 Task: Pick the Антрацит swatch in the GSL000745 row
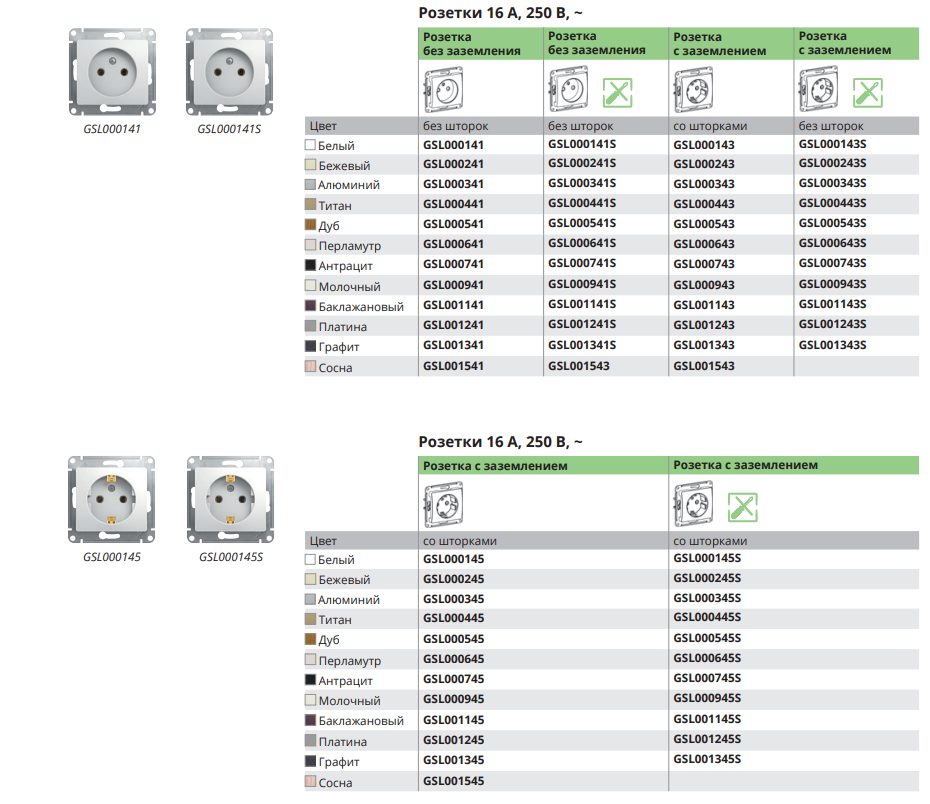pos(310,679)
